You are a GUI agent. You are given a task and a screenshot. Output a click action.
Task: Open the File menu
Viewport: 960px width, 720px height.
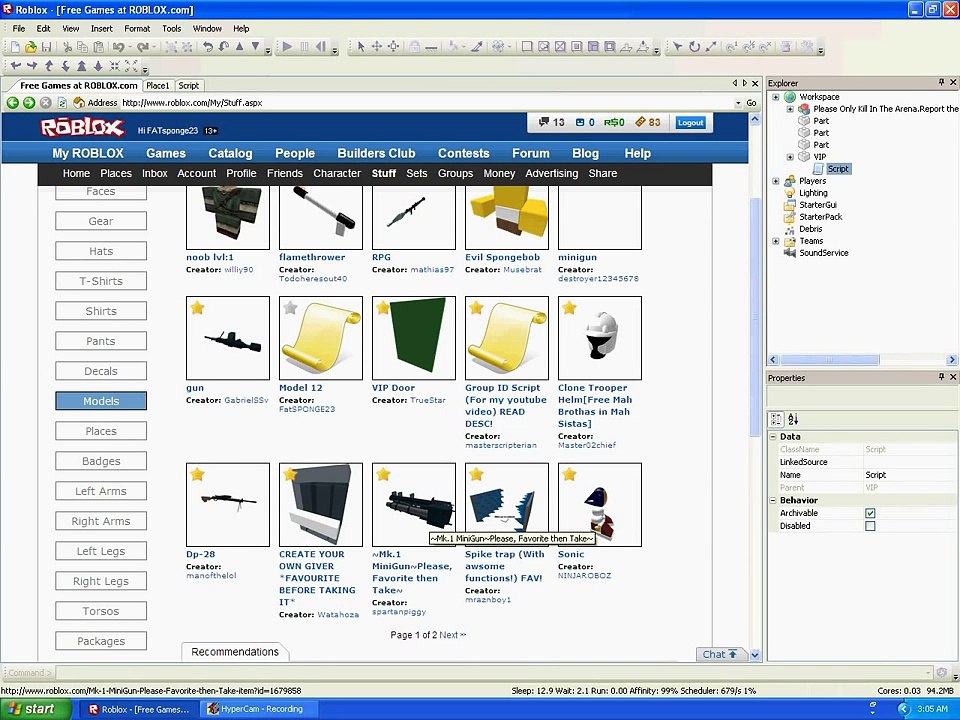point(19,28)
